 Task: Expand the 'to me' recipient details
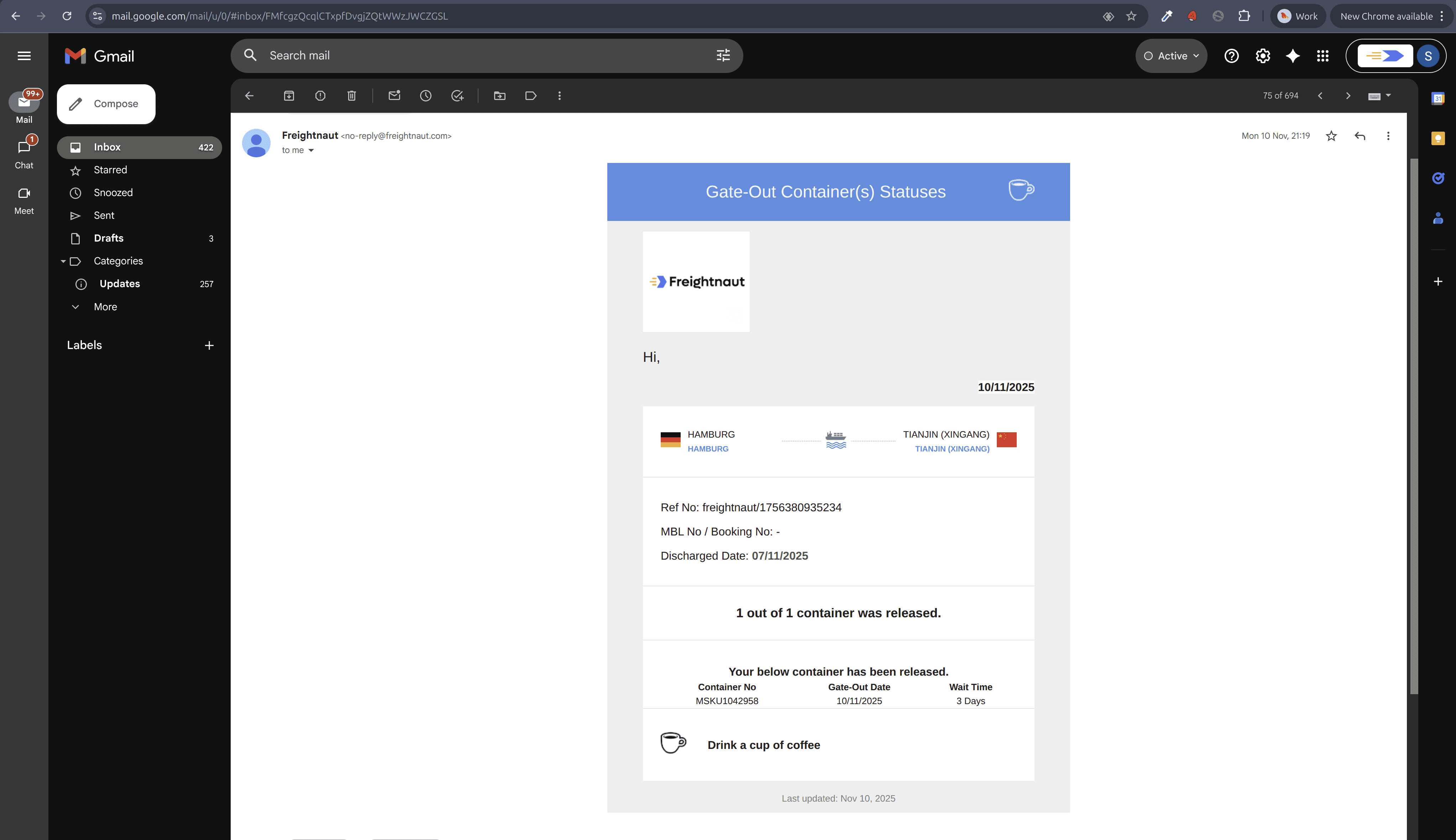(311, 150)
